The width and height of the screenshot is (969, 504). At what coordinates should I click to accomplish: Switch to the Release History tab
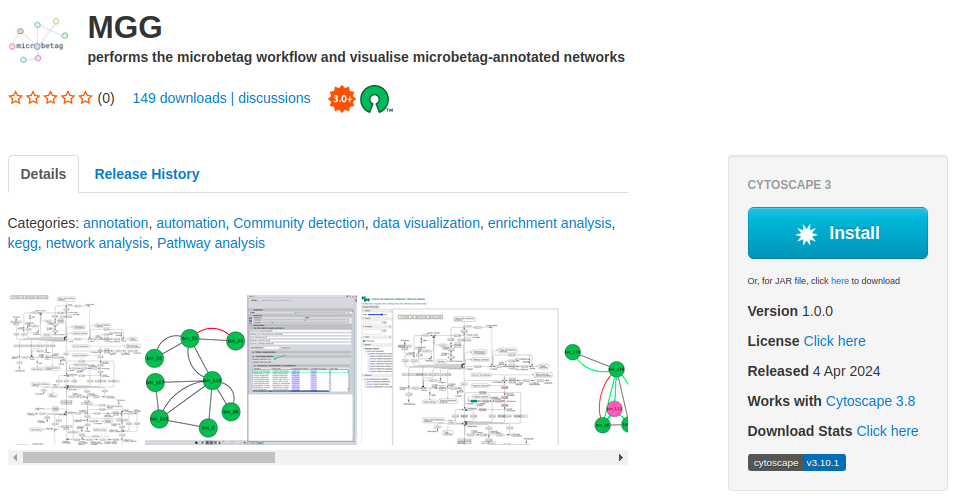pyautogui.click(x=147, y=174)
